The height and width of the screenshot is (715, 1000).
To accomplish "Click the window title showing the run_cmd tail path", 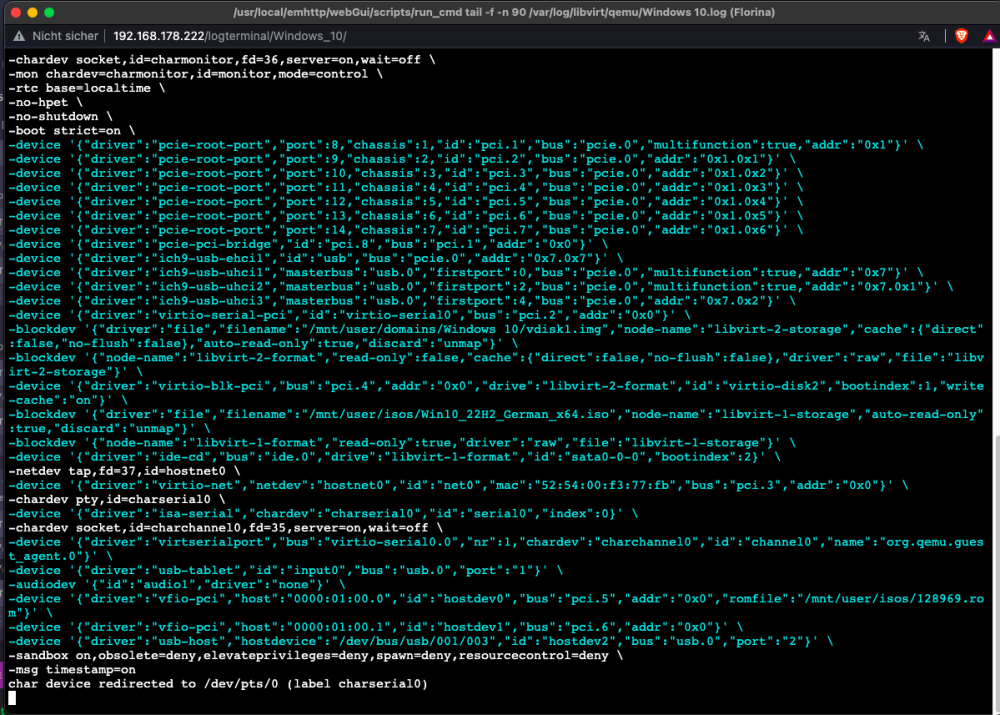I will tap(504, 12).
